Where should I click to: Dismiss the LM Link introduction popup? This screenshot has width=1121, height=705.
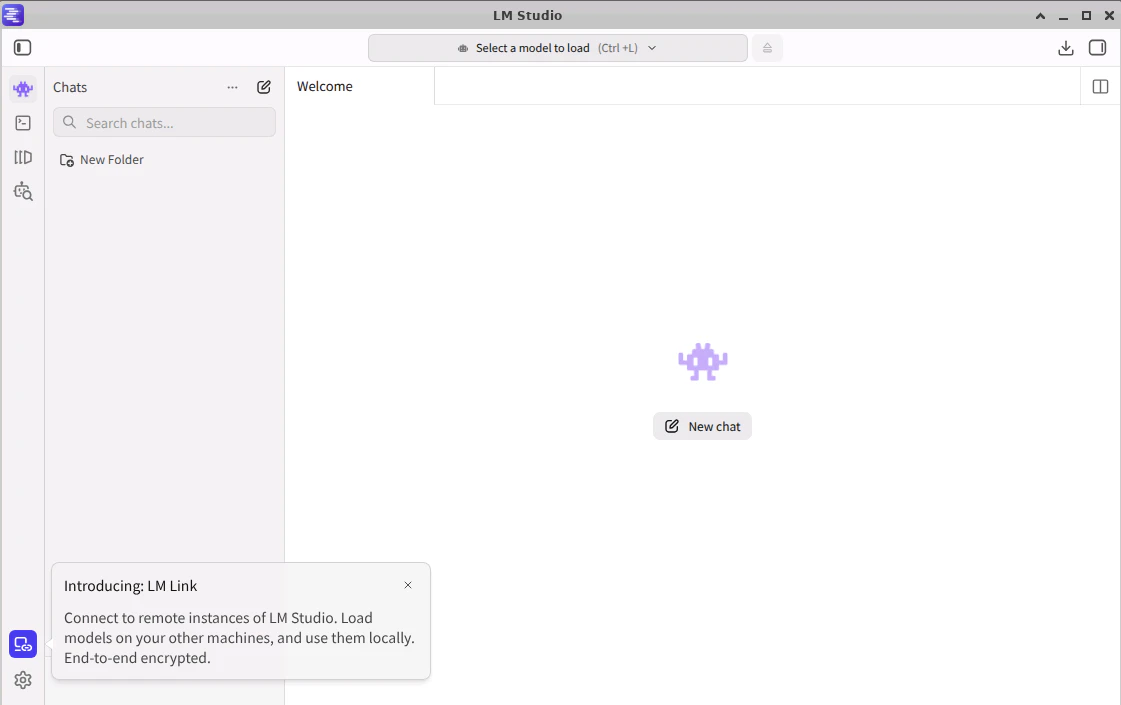tap(408, 585)
